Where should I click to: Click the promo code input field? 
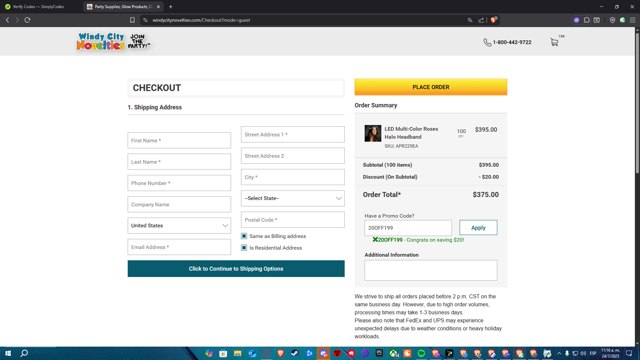point(408,228)
